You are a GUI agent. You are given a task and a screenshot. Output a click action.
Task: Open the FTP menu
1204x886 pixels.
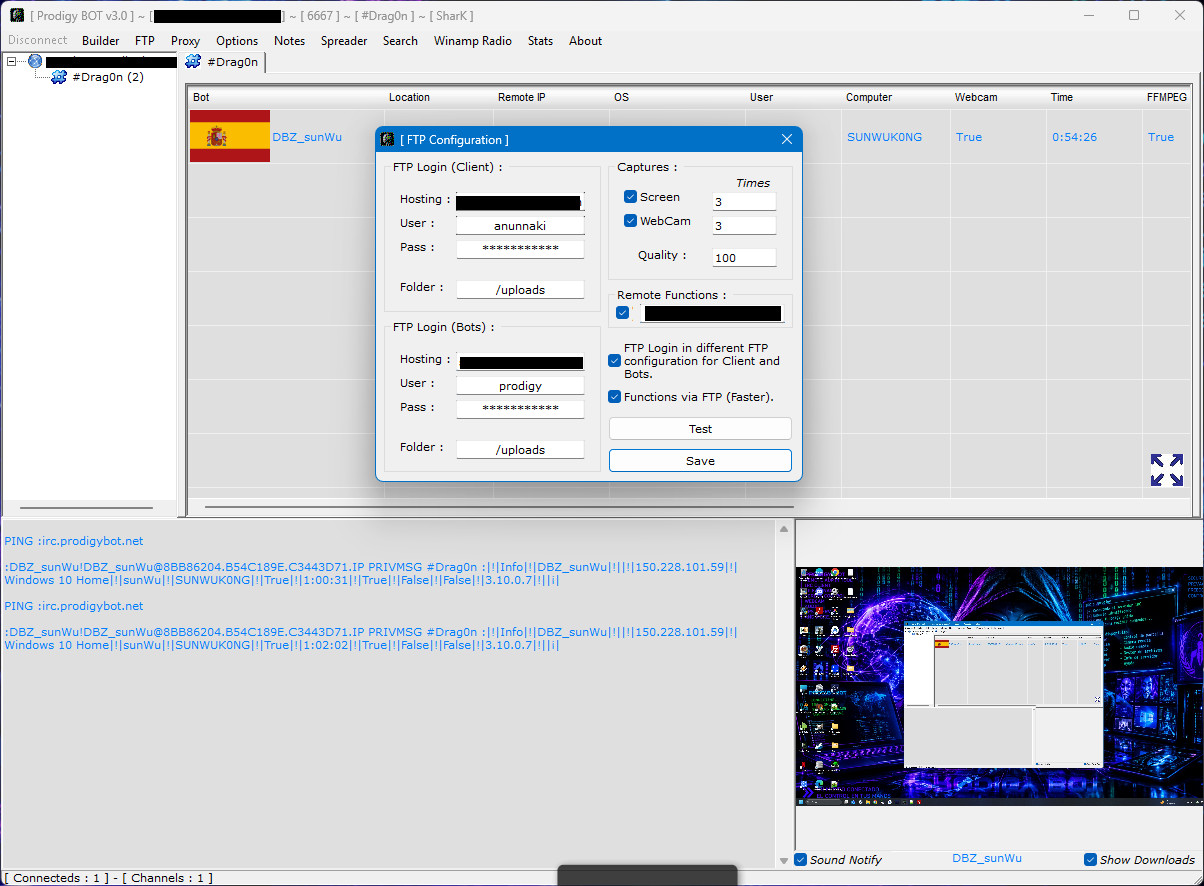(x=145, y=41)
